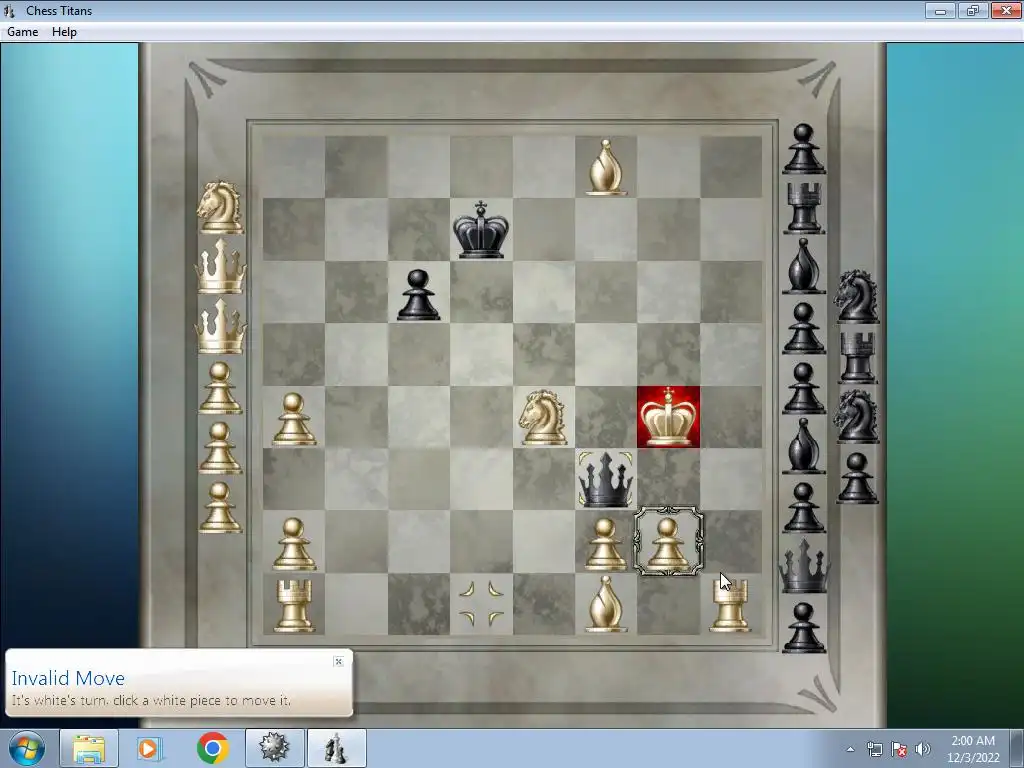The image size is (1024, 768).
Task: Open Google Chrome from the taskbar
Action: pyautogui.click(x=212, y=748)
